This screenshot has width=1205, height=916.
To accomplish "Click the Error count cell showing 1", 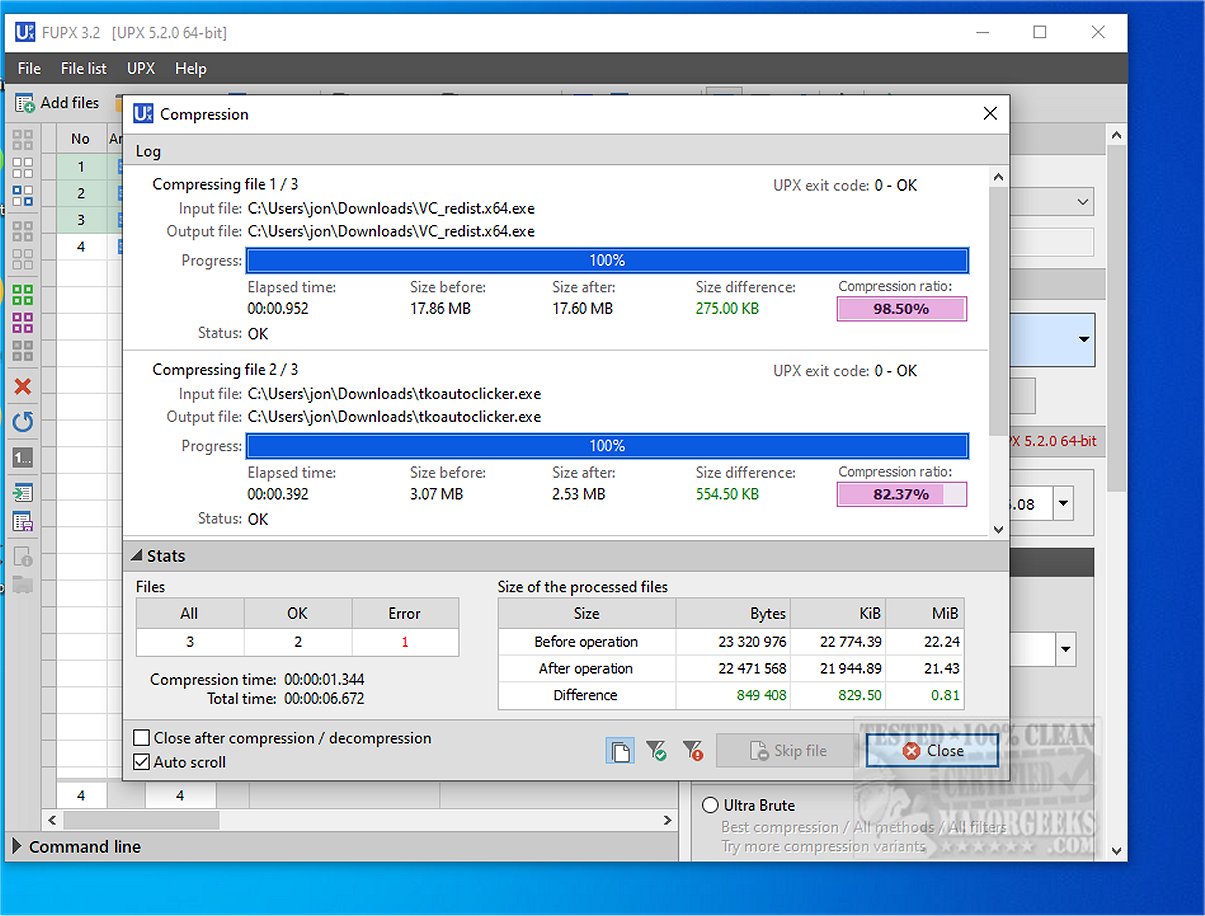I will [405, 642].
